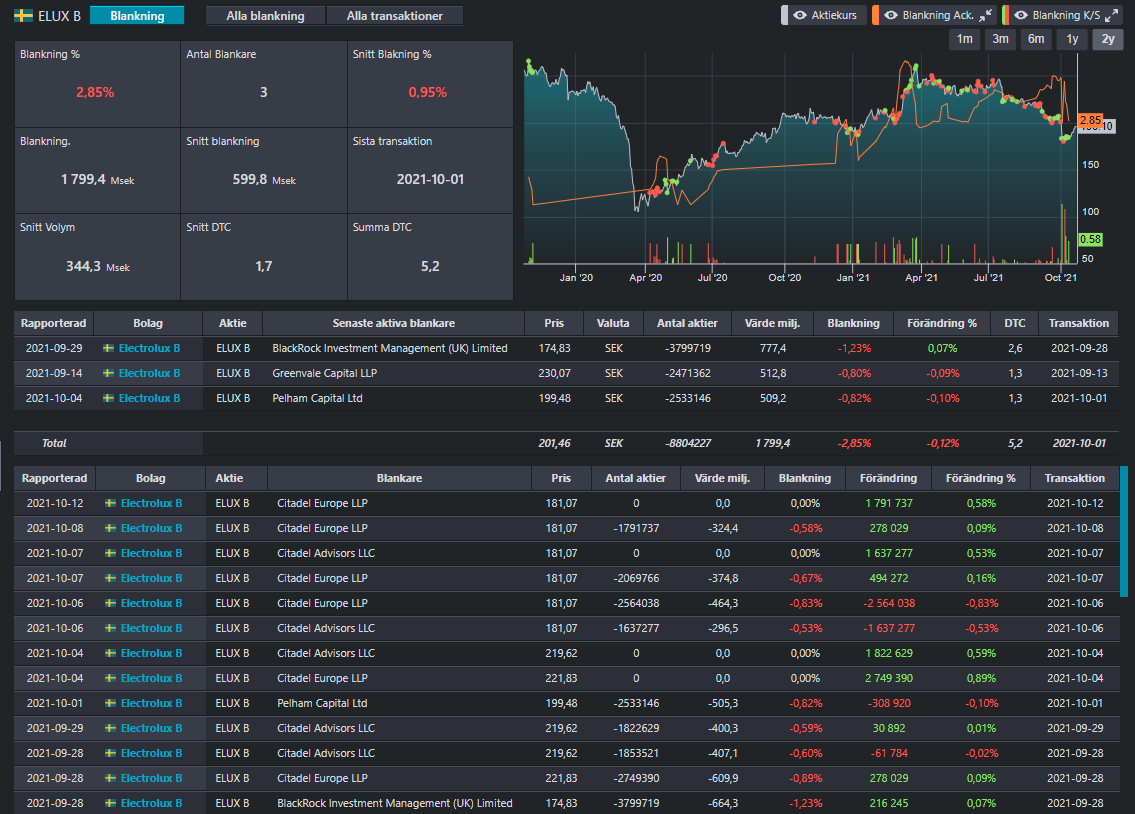Image resolution: width=1135 pixels, height=814 pixels.
Task: Select the Antal Blankare tile showing 3
Action: 263,84
